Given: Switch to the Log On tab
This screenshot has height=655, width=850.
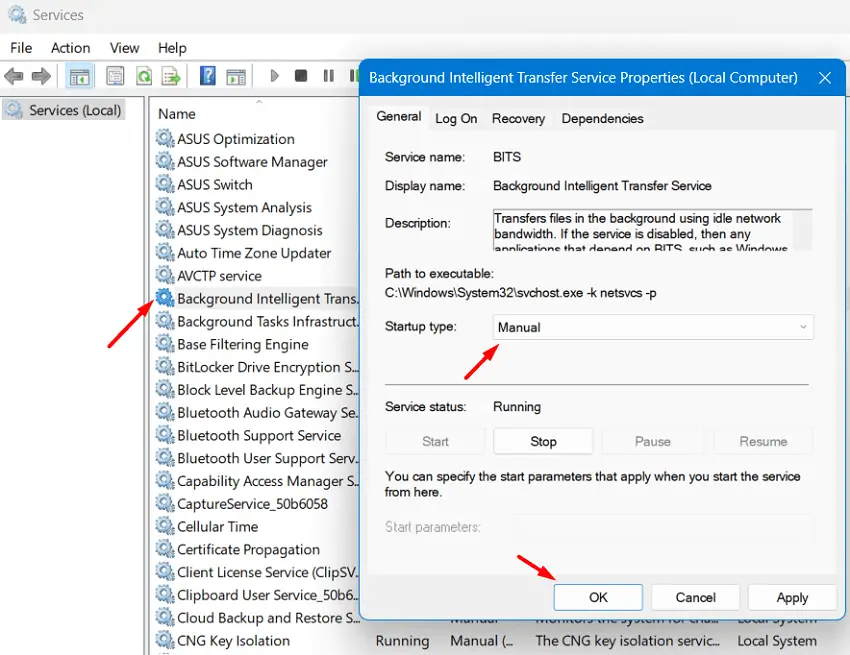Looking at the screenshot, I should pos(456,118).
